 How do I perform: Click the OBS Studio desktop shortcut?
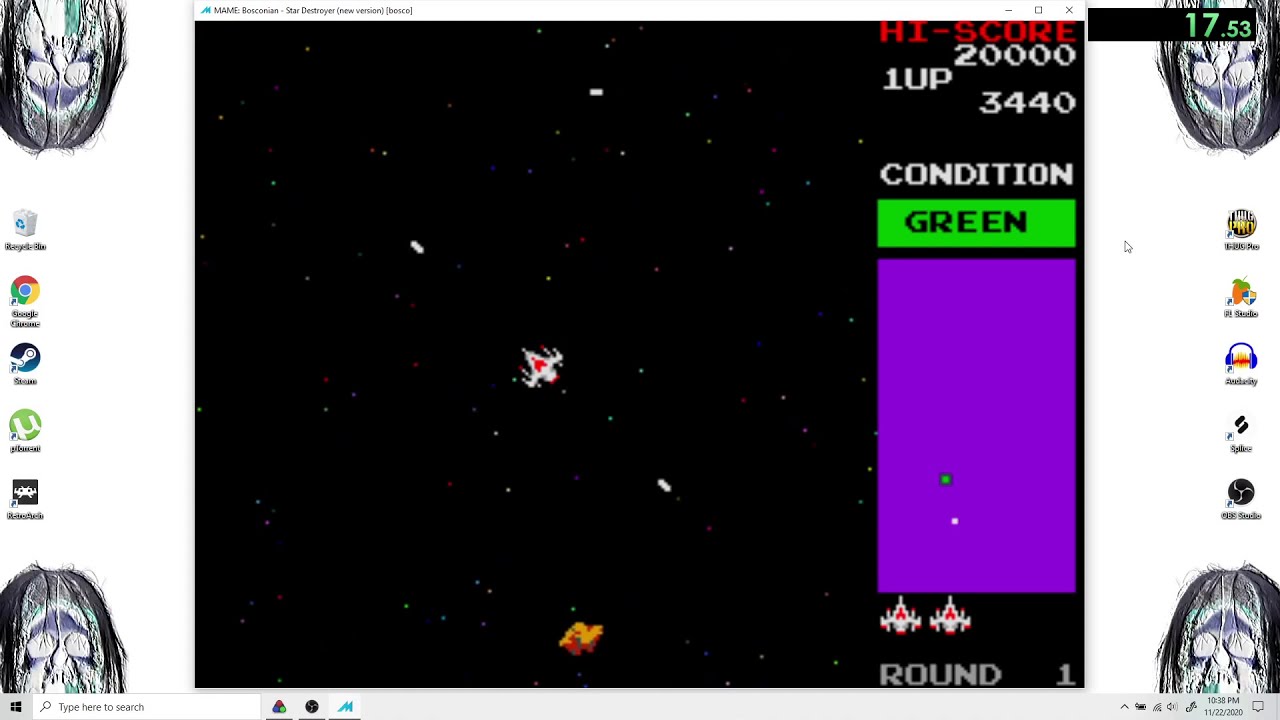1241,499
